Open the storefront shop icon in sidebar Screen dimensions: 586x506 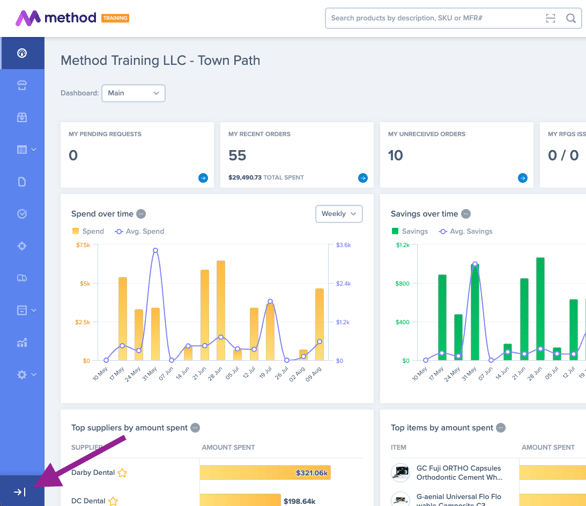22,85
